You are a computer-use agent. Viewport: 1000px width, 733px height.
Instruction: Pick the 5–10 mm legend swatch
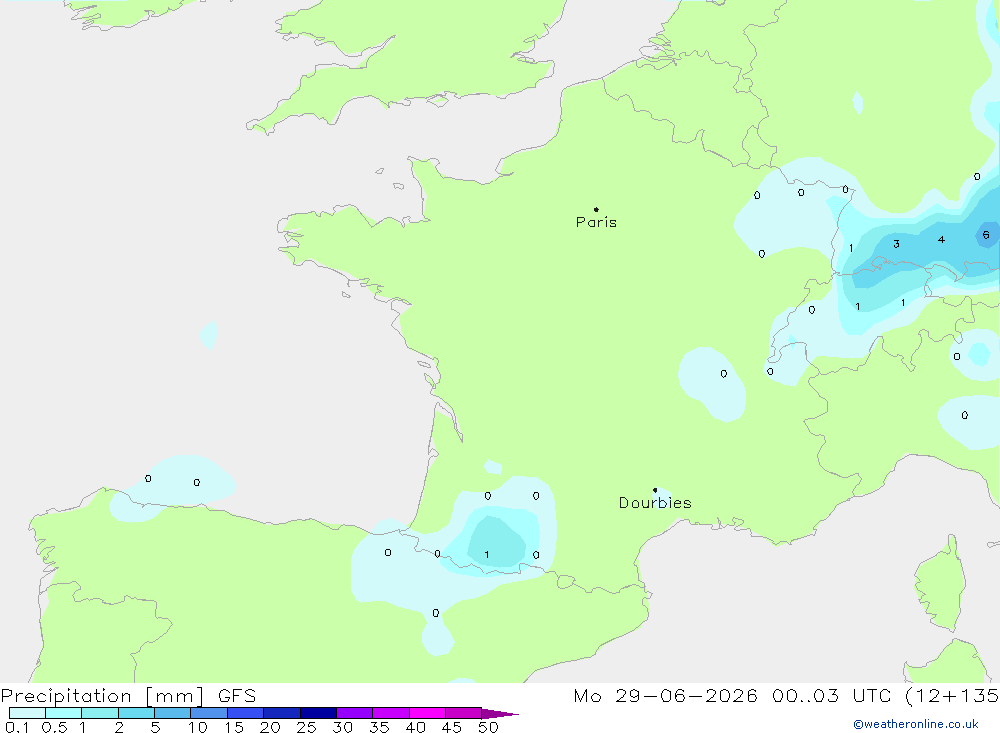(173, 713)
